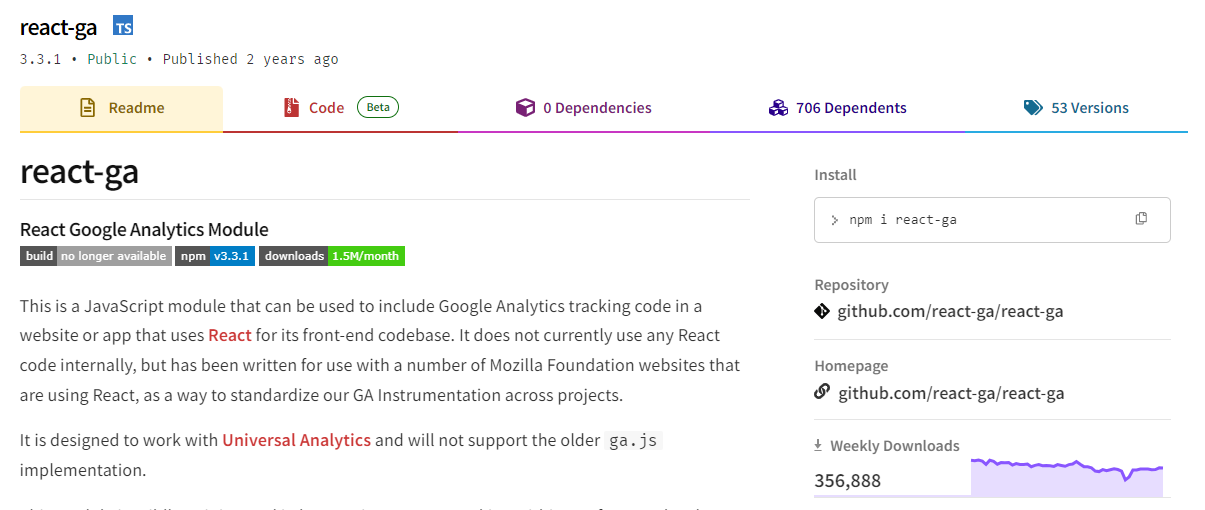Open the Repository github.com/react-ga/react-ga link

(x=950, y=311)
